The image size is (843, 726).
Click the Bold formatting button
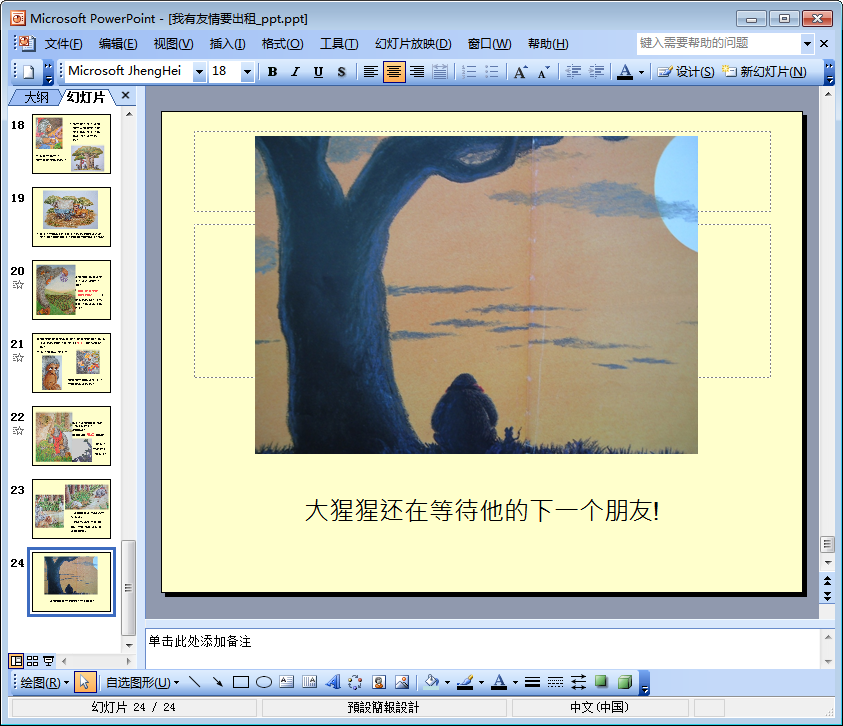[x=273, y=72]
